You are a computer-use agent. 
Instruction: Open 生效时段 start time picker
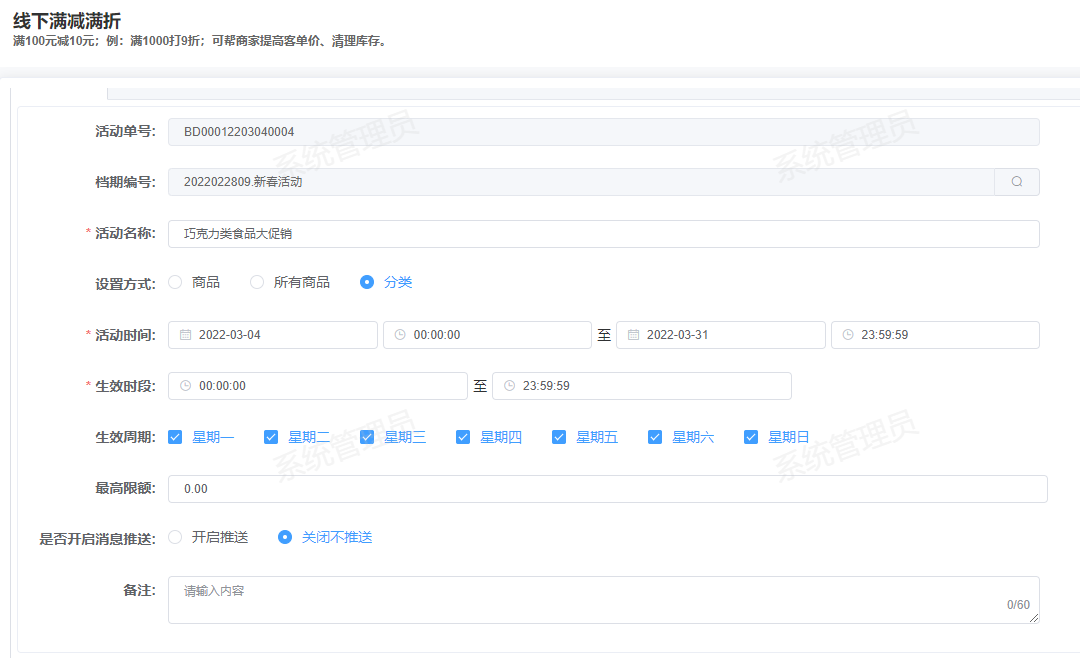point(318,386)
